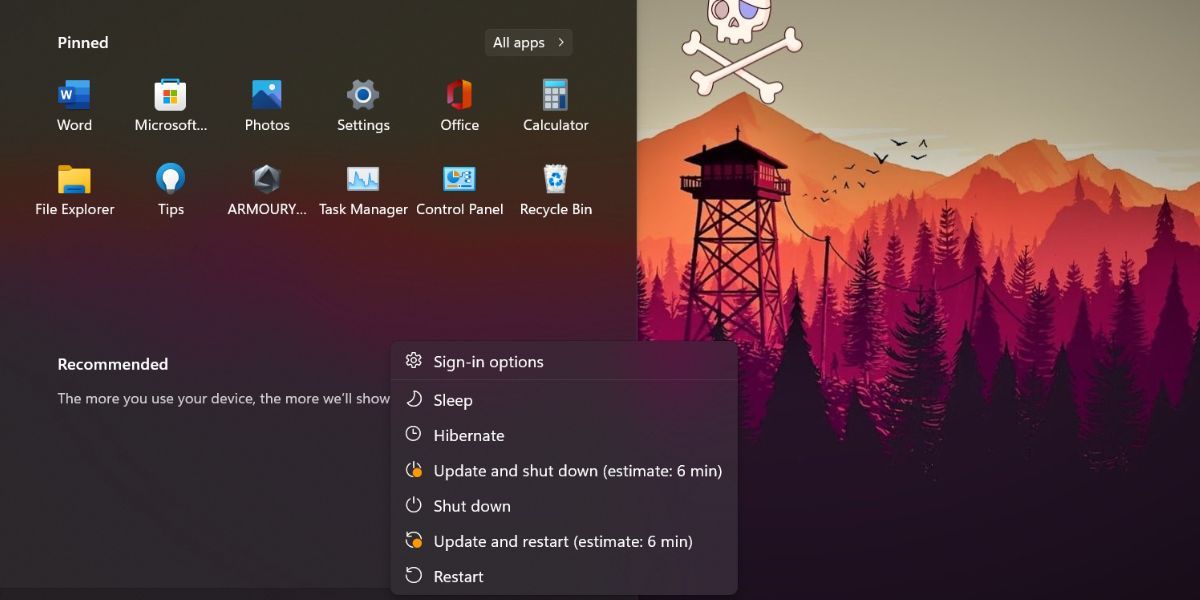Click the Recommended section heading
Image resolution: width=1200 pixels, height=600 pixels.
[113, 364]
